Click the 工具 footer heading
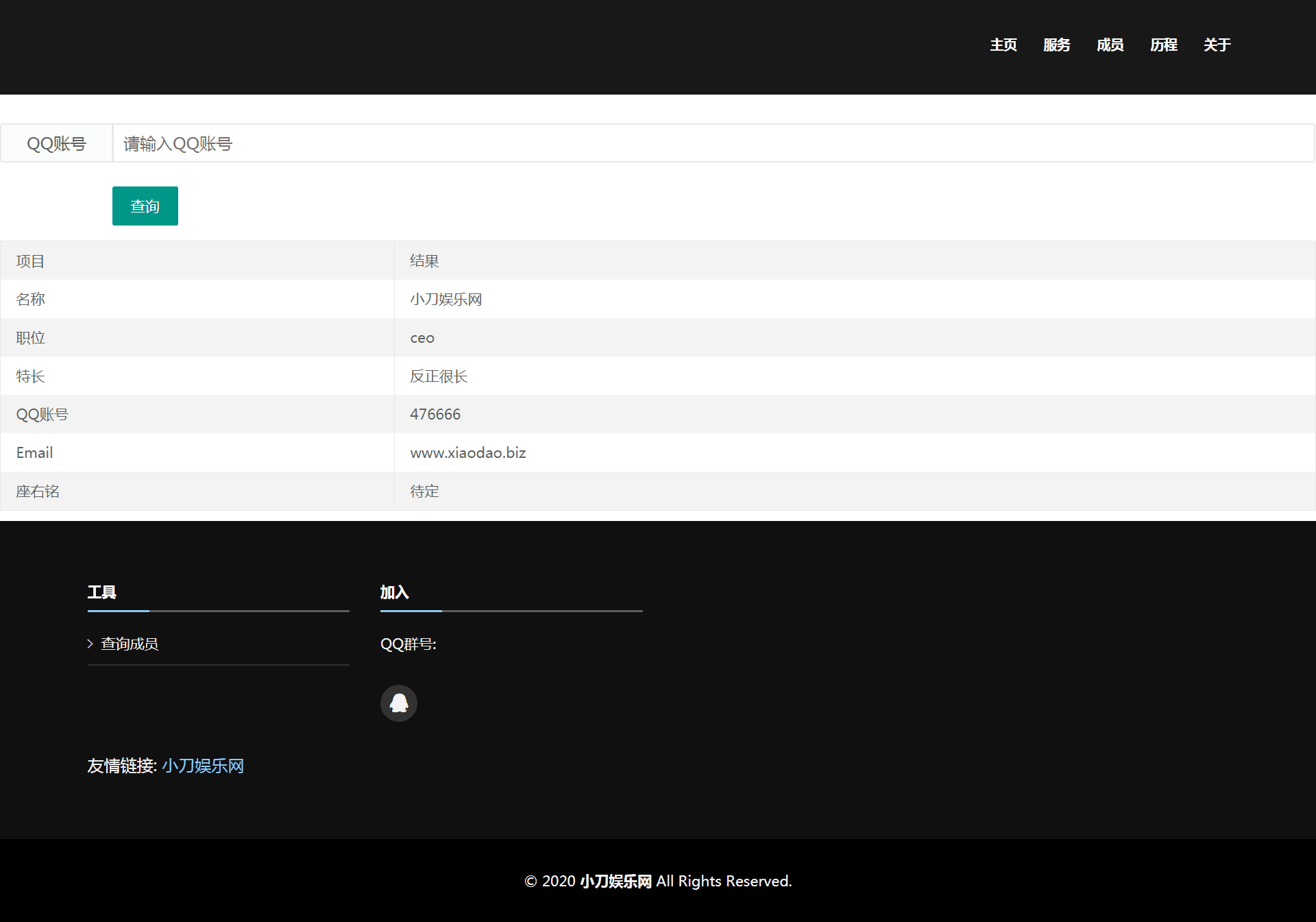 [101, 592]
